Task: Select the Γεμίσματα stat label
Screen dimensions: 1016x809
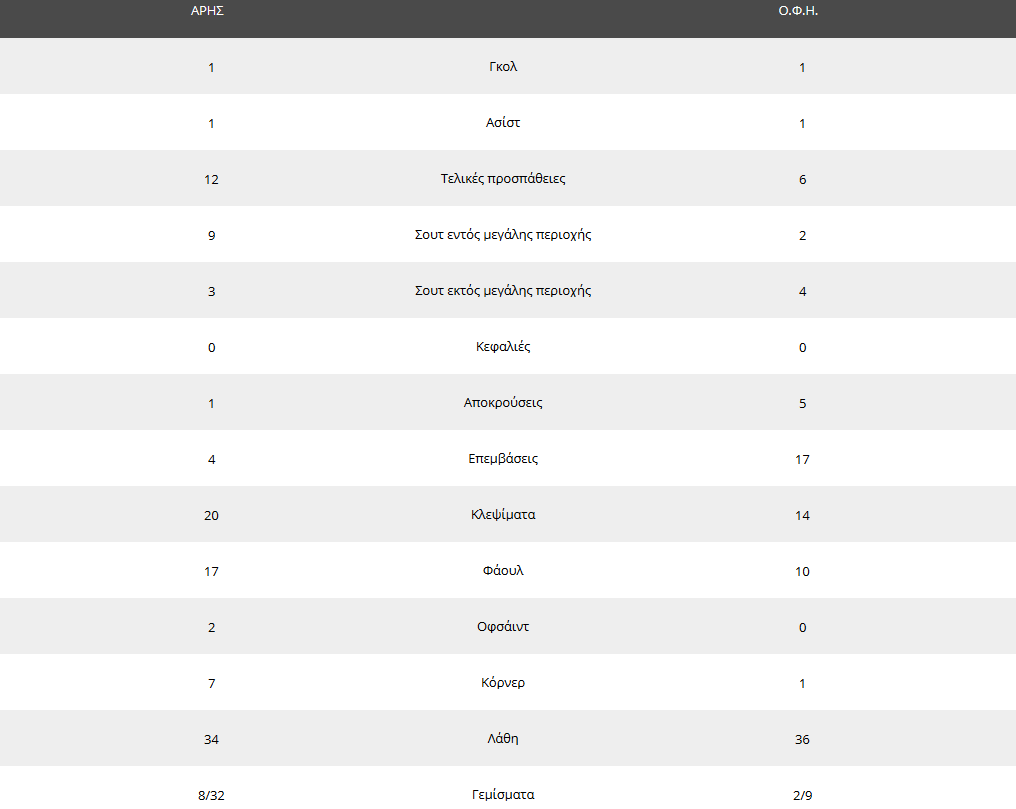Action: click(503, 795)
